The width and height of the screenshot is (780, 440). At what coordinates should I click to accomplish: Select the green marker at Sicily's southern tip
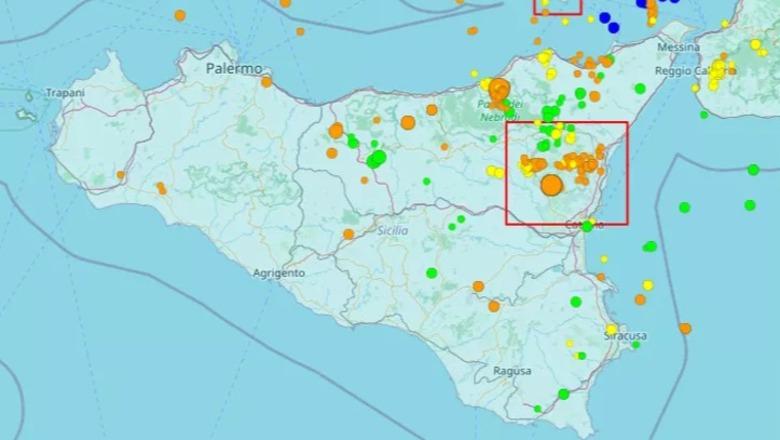(x=563, y=394)
